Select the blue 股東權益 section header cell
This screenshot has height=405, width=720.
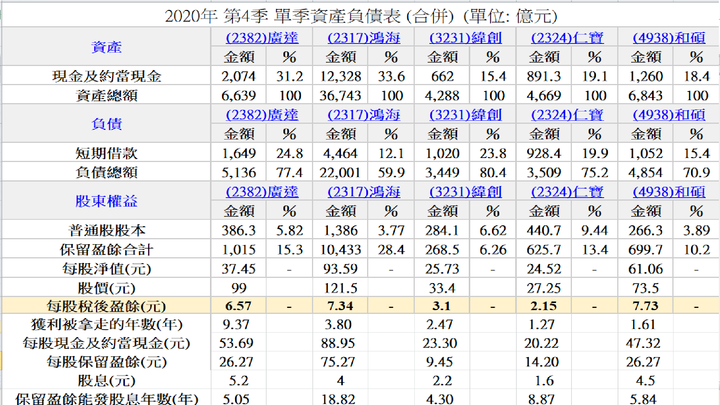(107, 201)
